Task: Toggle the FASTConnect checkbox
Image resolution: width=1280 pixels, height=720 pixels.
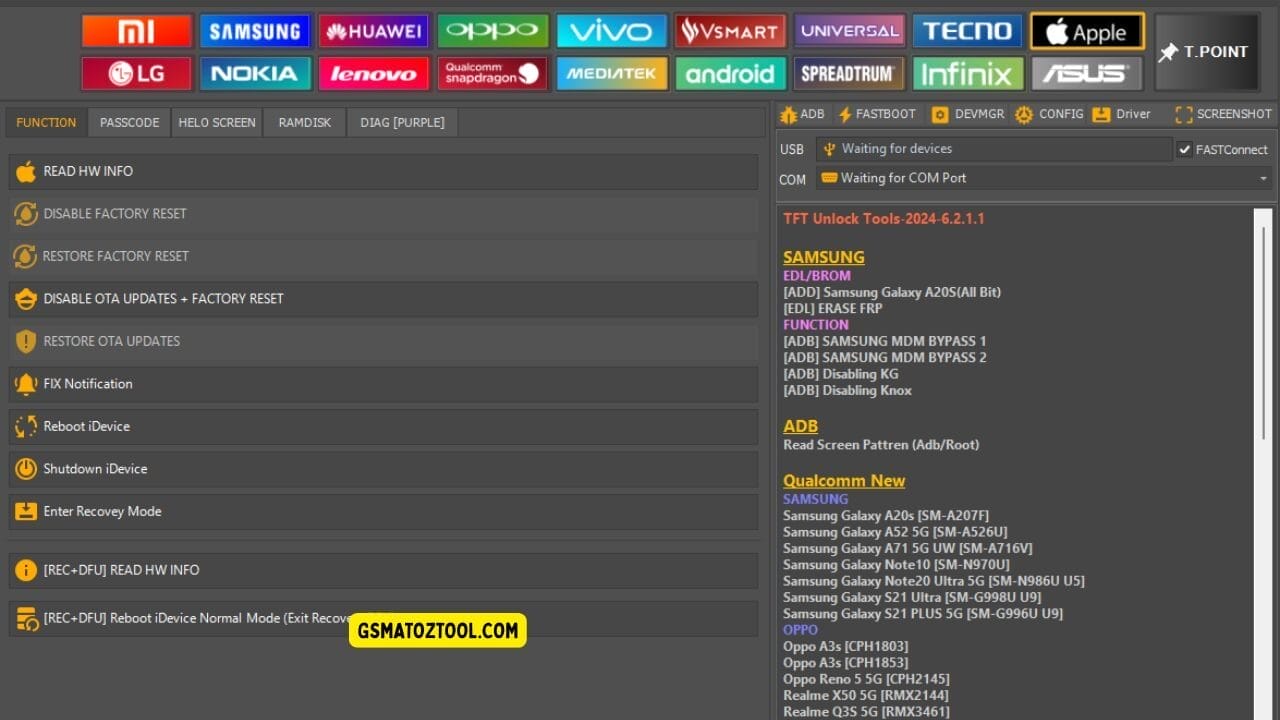Action: pyautogui.click(x=1186, y=149)
